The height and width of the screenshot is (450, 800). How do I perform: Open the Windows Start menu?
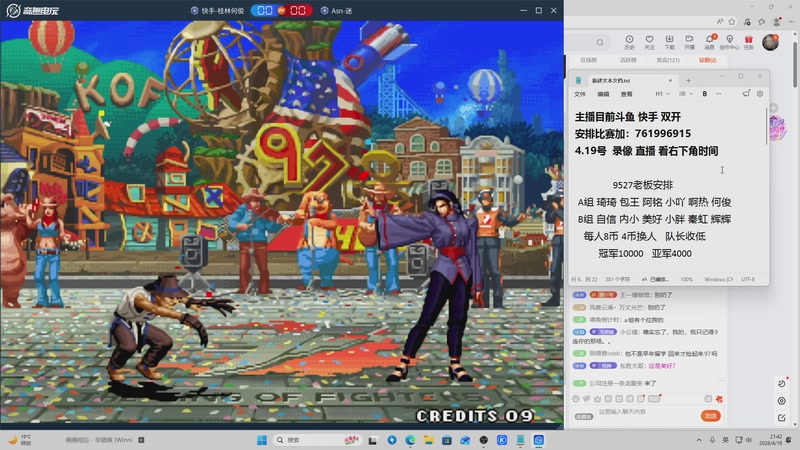262,440
